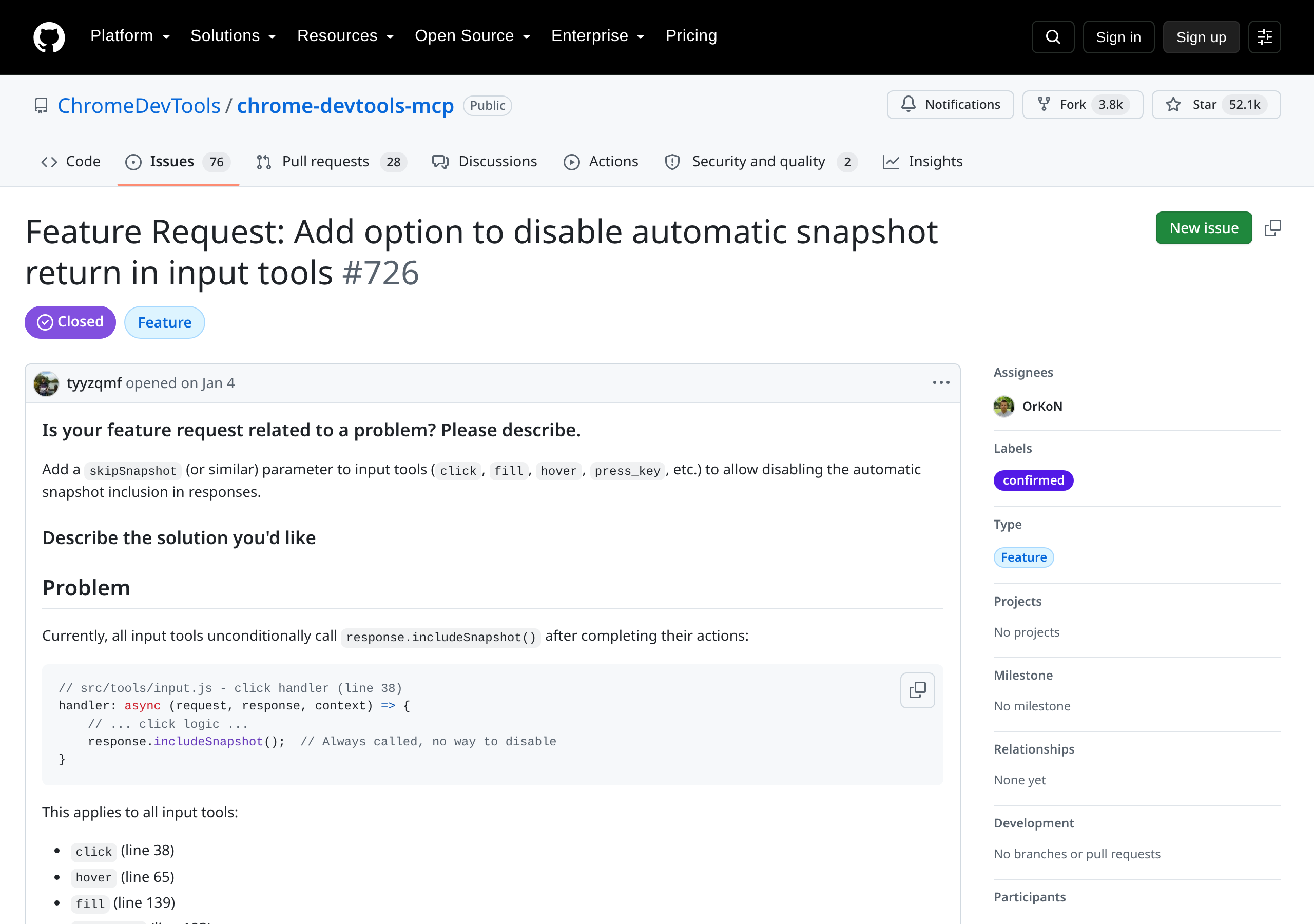Click the Sign up button
The width and height of the screenshot is (1314, 924).
click(1201, 37)
